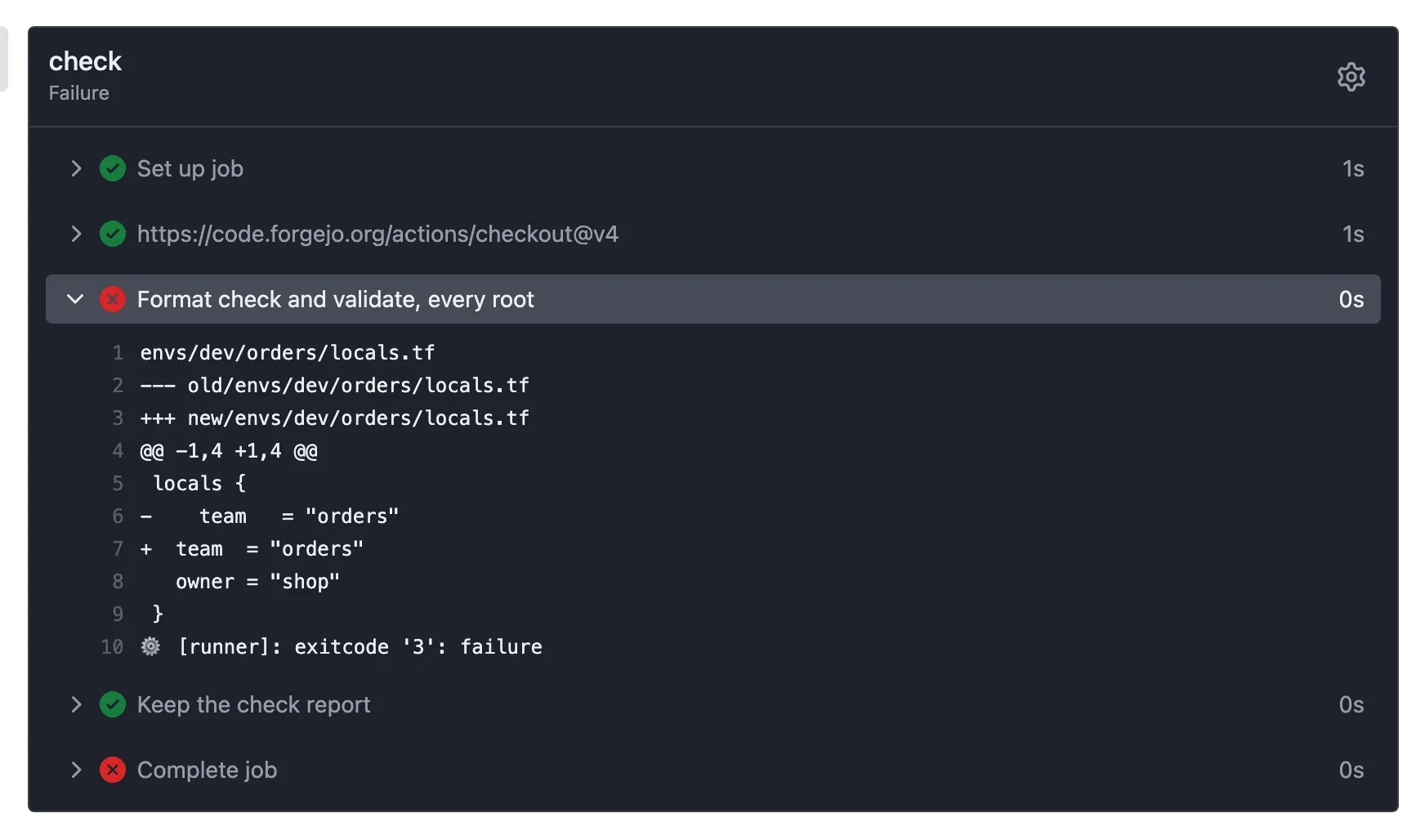Click the line '--- old/envs/dev/orders/locals.tf'
1425x840 pixels.
pos(335,385)
